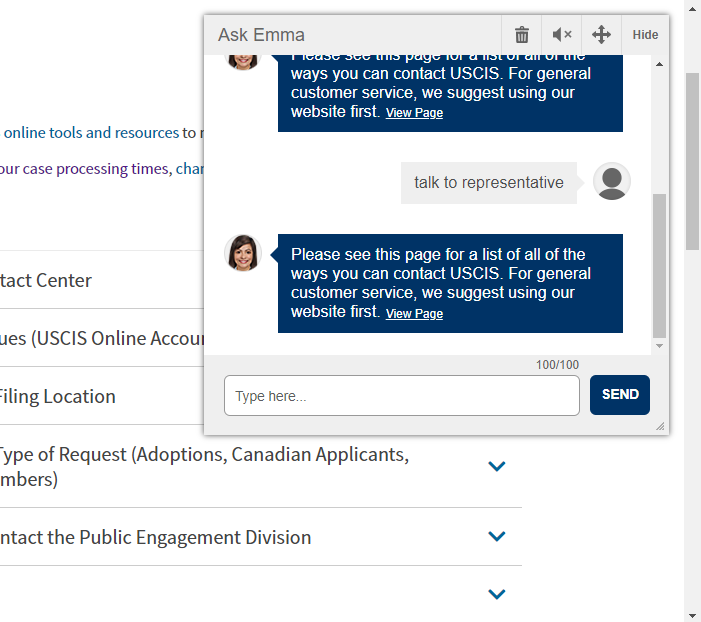Expand the Public Engagement Division section
The width and height of the screenshot is (701, 622).
496,537
